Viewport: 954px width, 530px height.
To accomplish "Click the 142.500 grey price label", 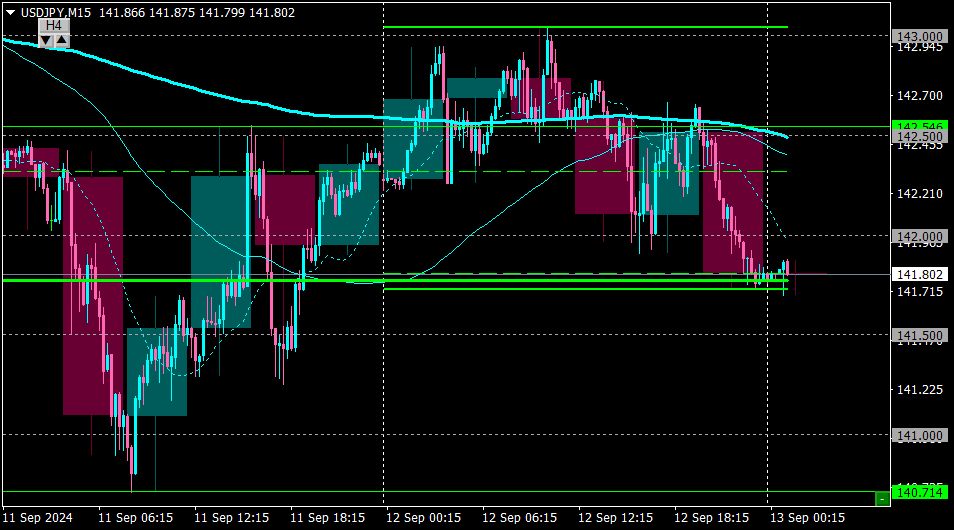I will 919,137.
